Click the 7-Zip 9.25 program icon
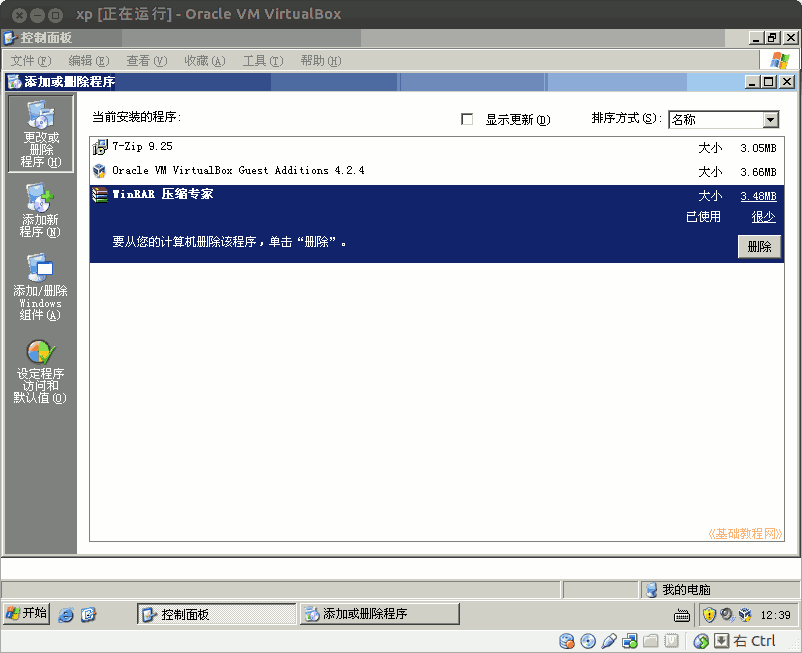The image size is (802, 653). coord(100,147)
